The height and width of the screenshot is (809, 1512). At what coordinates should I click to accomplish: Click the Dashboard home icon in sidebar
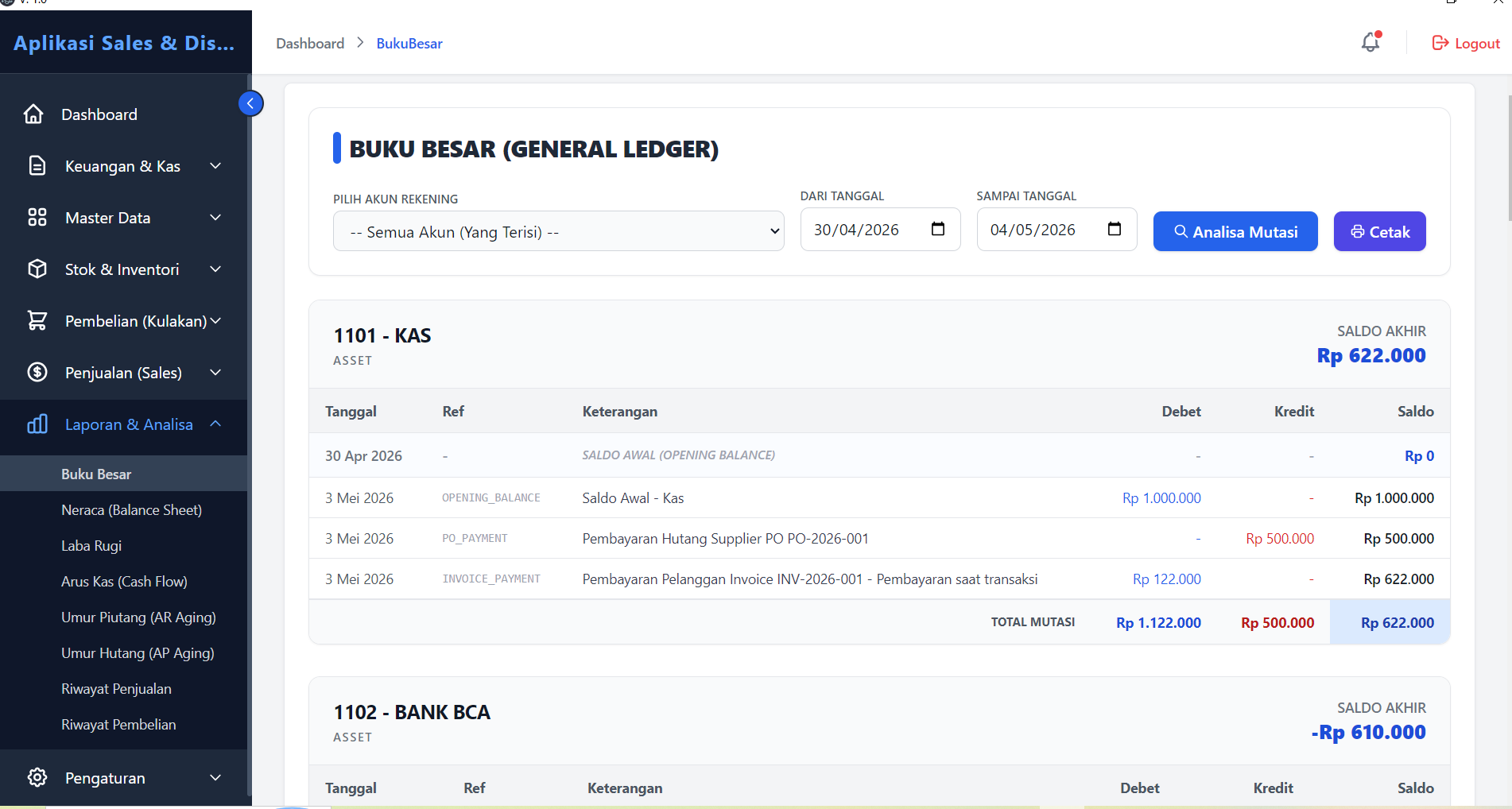tap(33, 114)
